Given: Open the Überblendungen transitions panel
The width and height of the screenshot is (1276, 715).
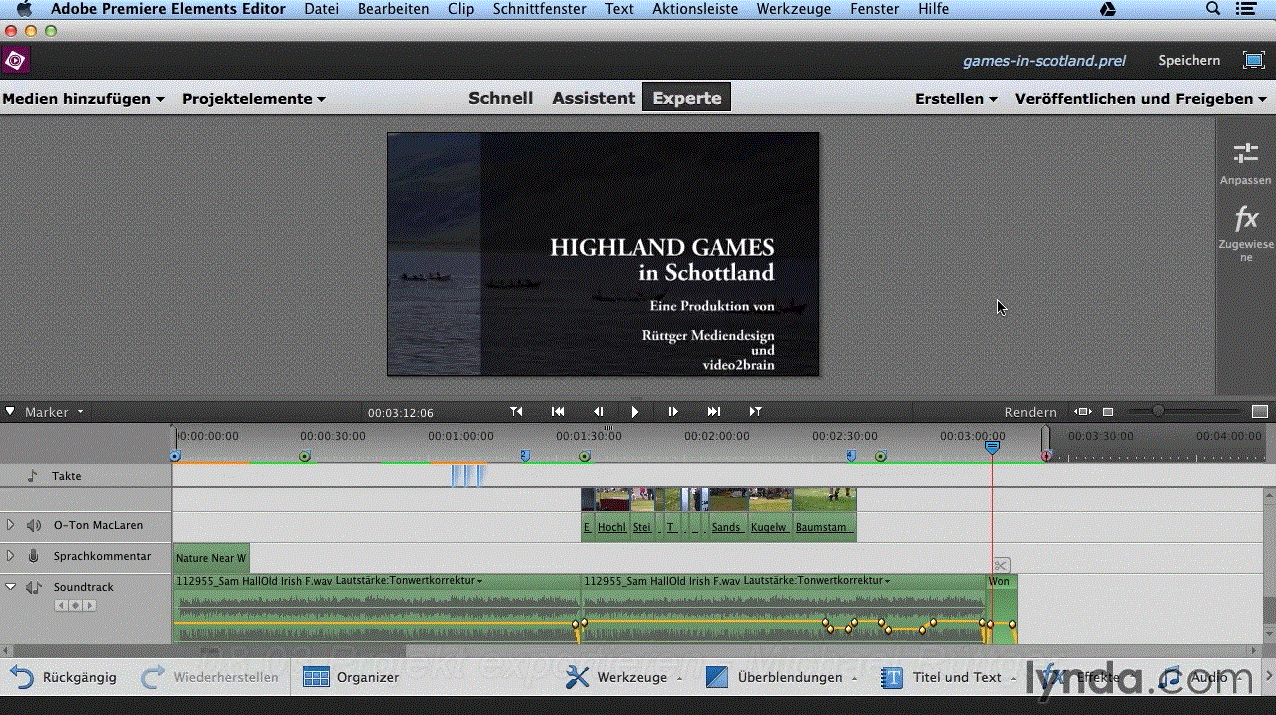Looking at the screenshot, I should pyautogui.click(x=781, y=677).
